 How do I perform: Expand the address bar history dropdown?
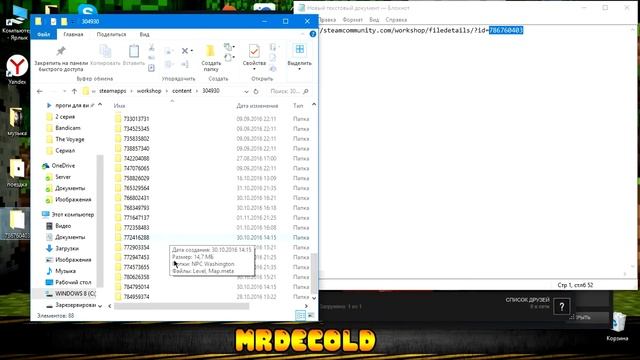246,91
